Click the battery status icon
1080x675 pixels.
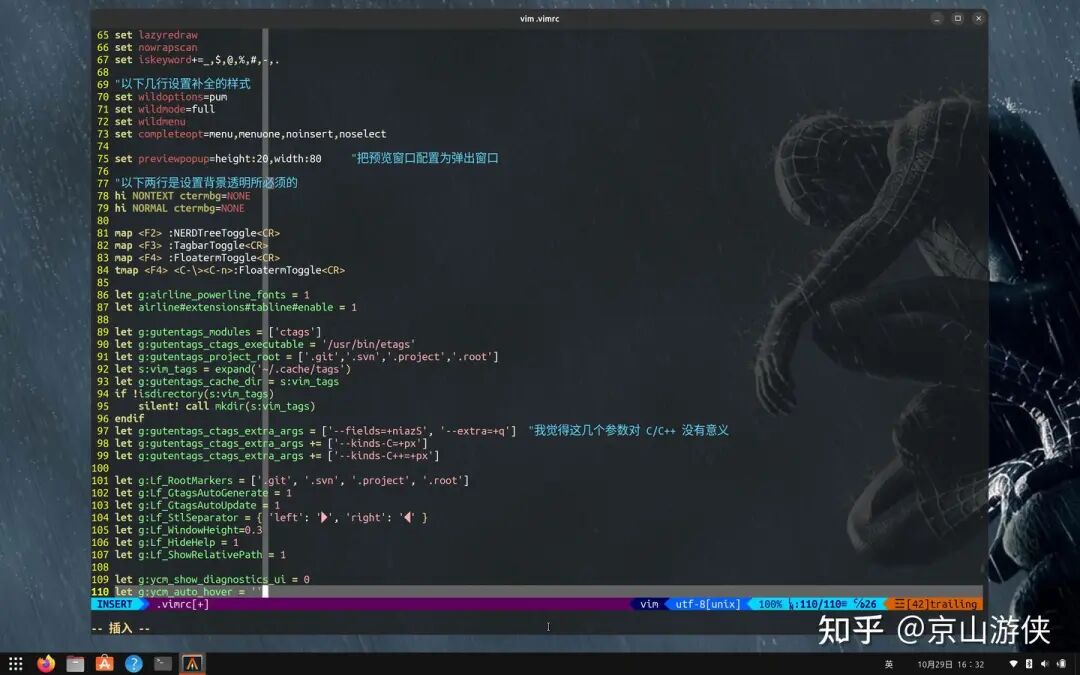tap(1061, 664)
